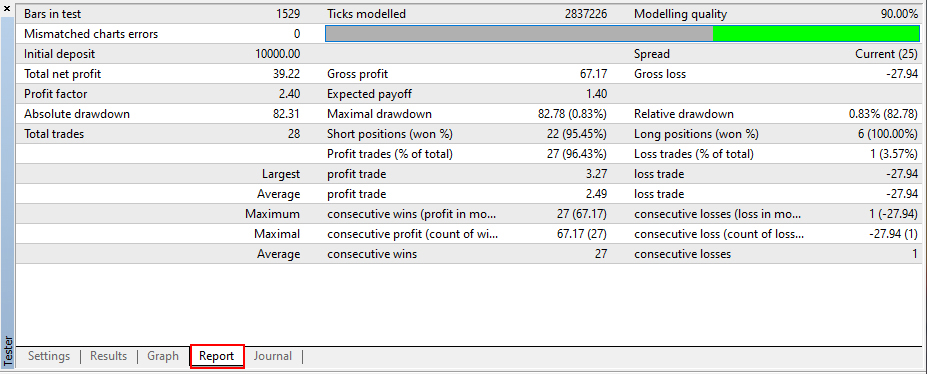Click the Loss trades (% of total) label
Viewport: 927px width, 374px height.
coord(694,154)
